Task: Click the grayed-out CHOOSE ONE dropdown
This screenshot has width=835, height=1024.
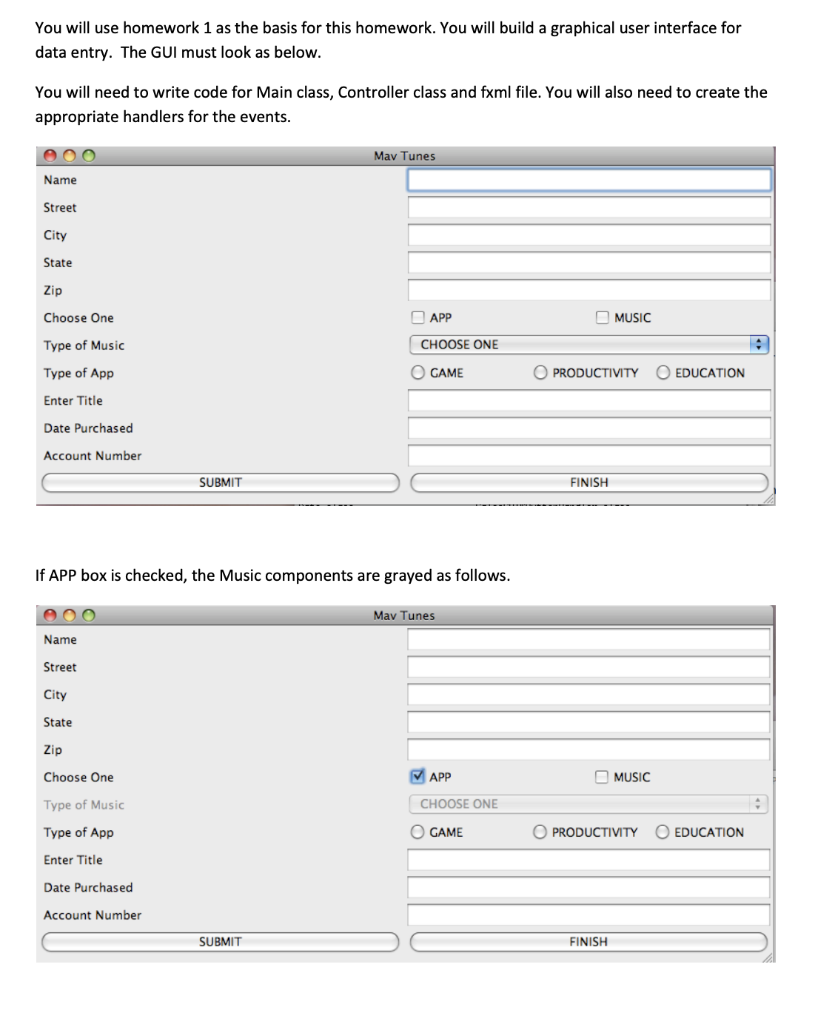Action: pyautogui.click(x=588, y=804)
